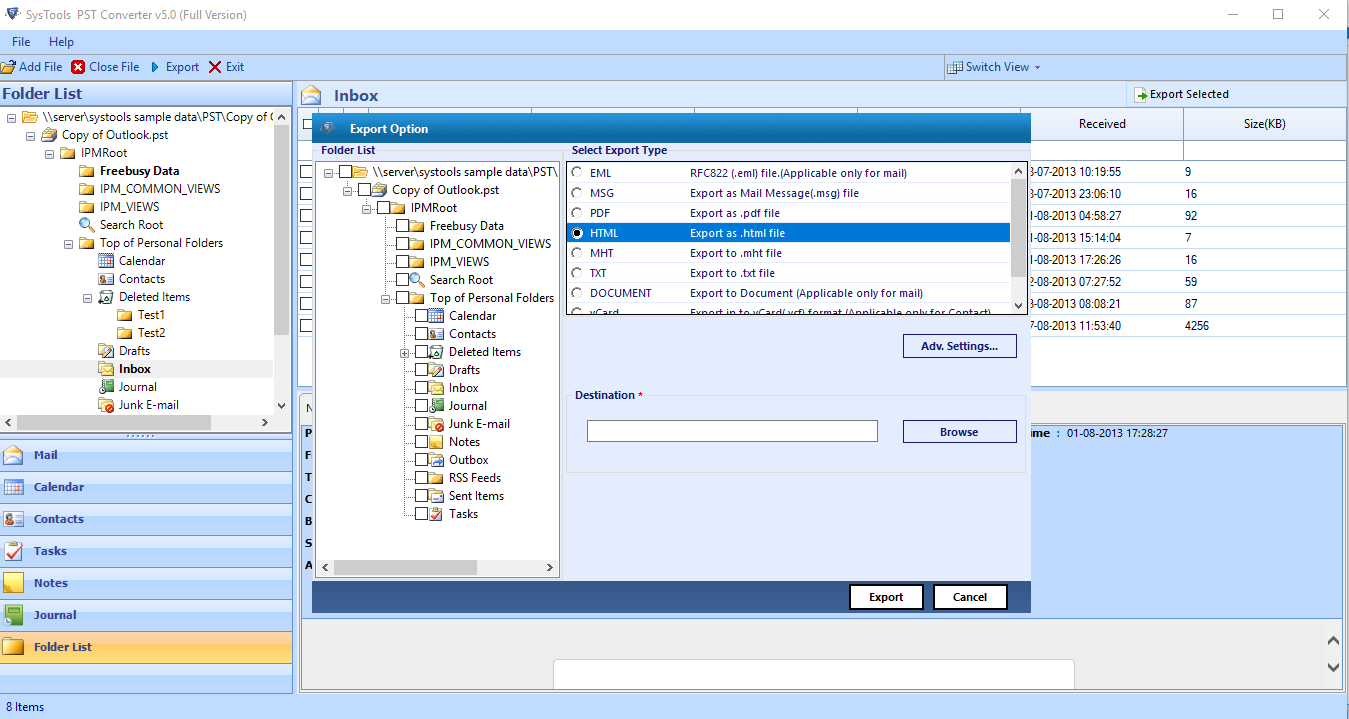Click the Adv. Settings button

point(959,346)
